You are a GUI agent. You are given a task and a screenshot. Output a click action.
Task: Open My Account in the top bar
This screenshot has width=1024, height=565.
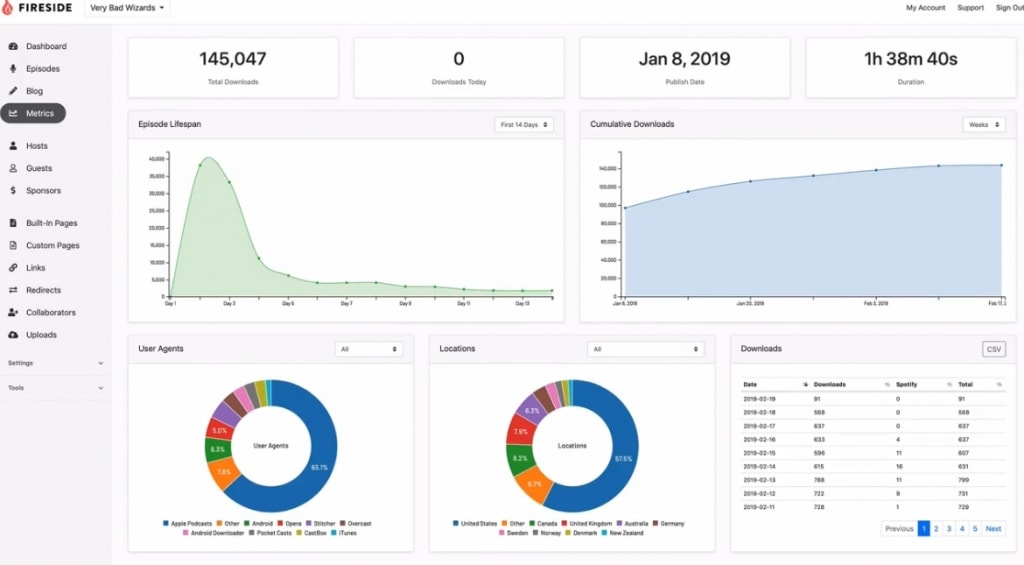pyautogui.click(x=925, y=8)
